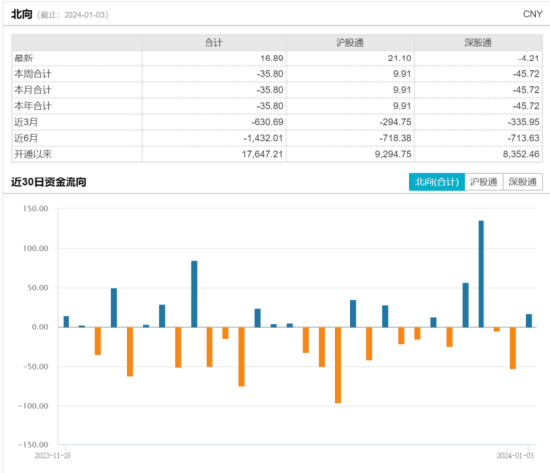
Task: Select the 近6月 row label
Action: [26, 138]
